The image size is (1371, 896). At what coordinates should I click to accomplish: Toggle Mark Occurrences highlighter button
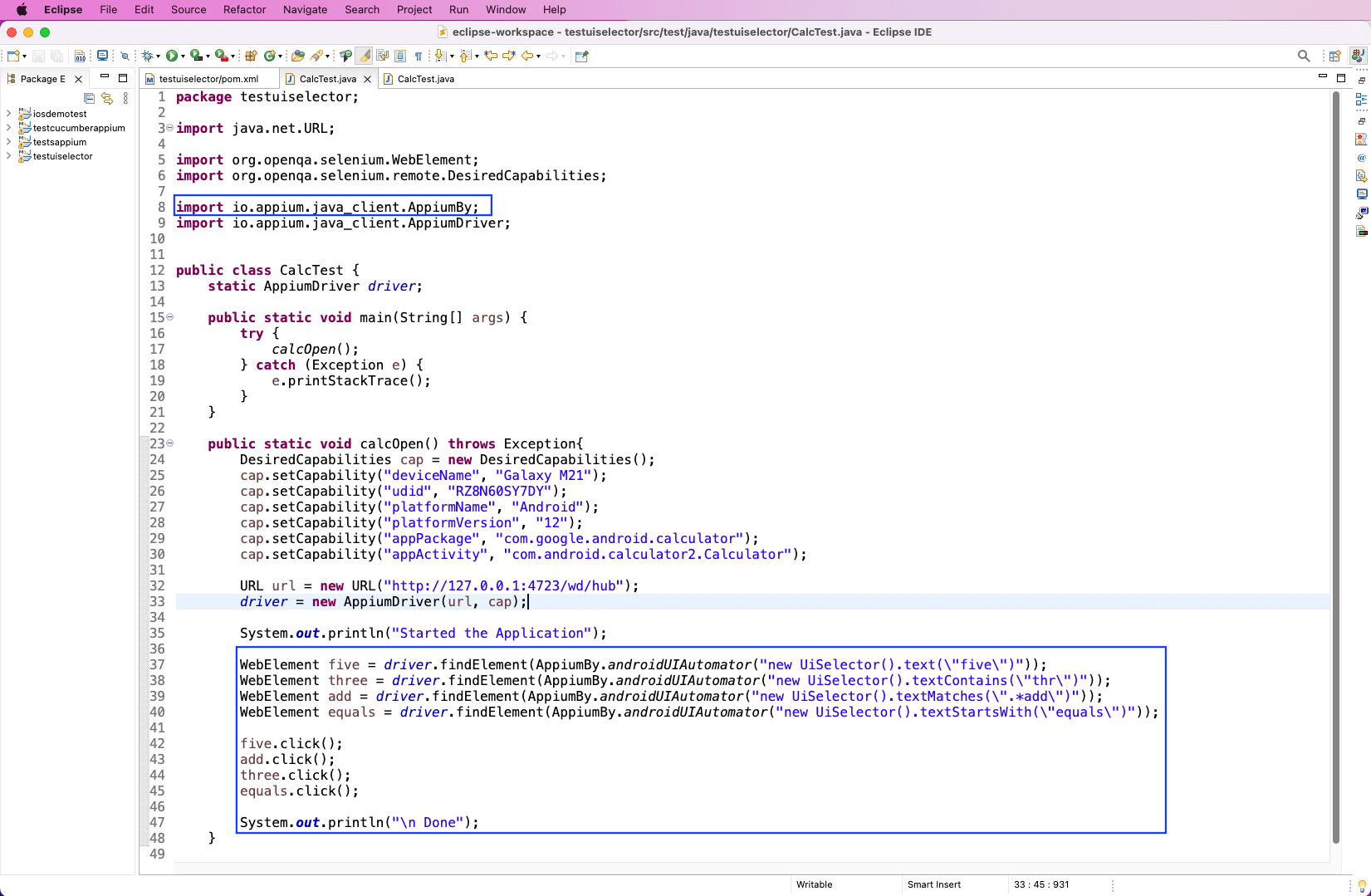[364, 56]
